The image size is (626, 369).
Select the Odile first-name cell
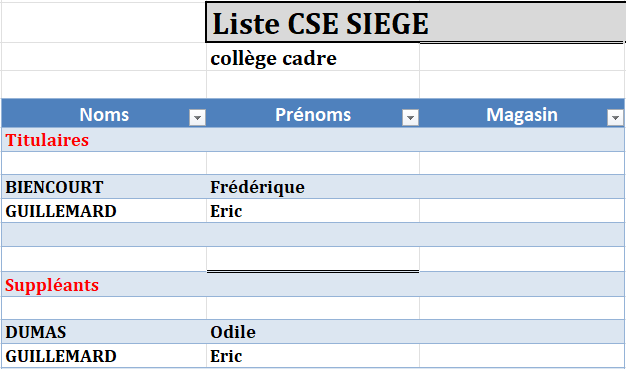313,331
